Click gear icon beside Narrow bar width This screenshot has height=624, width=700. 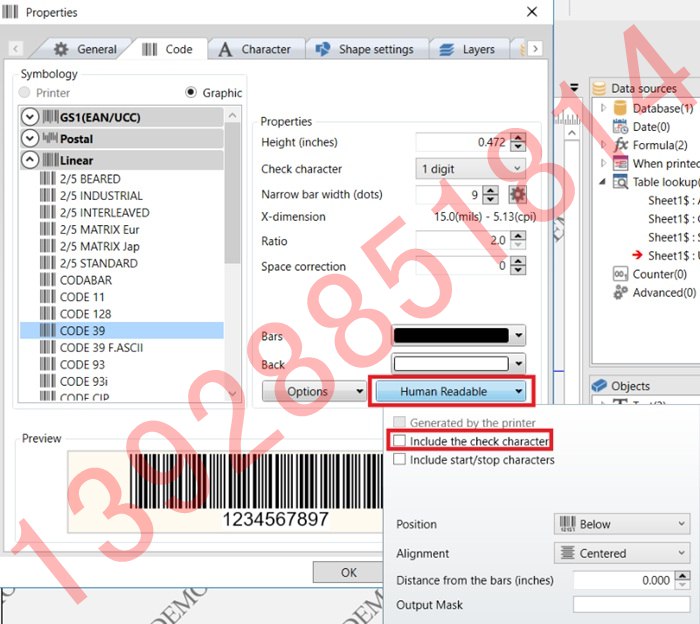tap(517, 194)
